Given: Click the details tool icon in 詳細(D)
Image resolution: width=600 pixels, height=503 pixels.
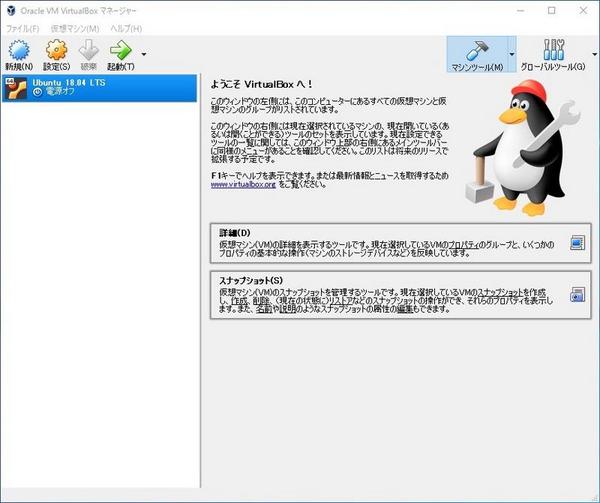Looking at the screenshot, I should pos(577,243).
